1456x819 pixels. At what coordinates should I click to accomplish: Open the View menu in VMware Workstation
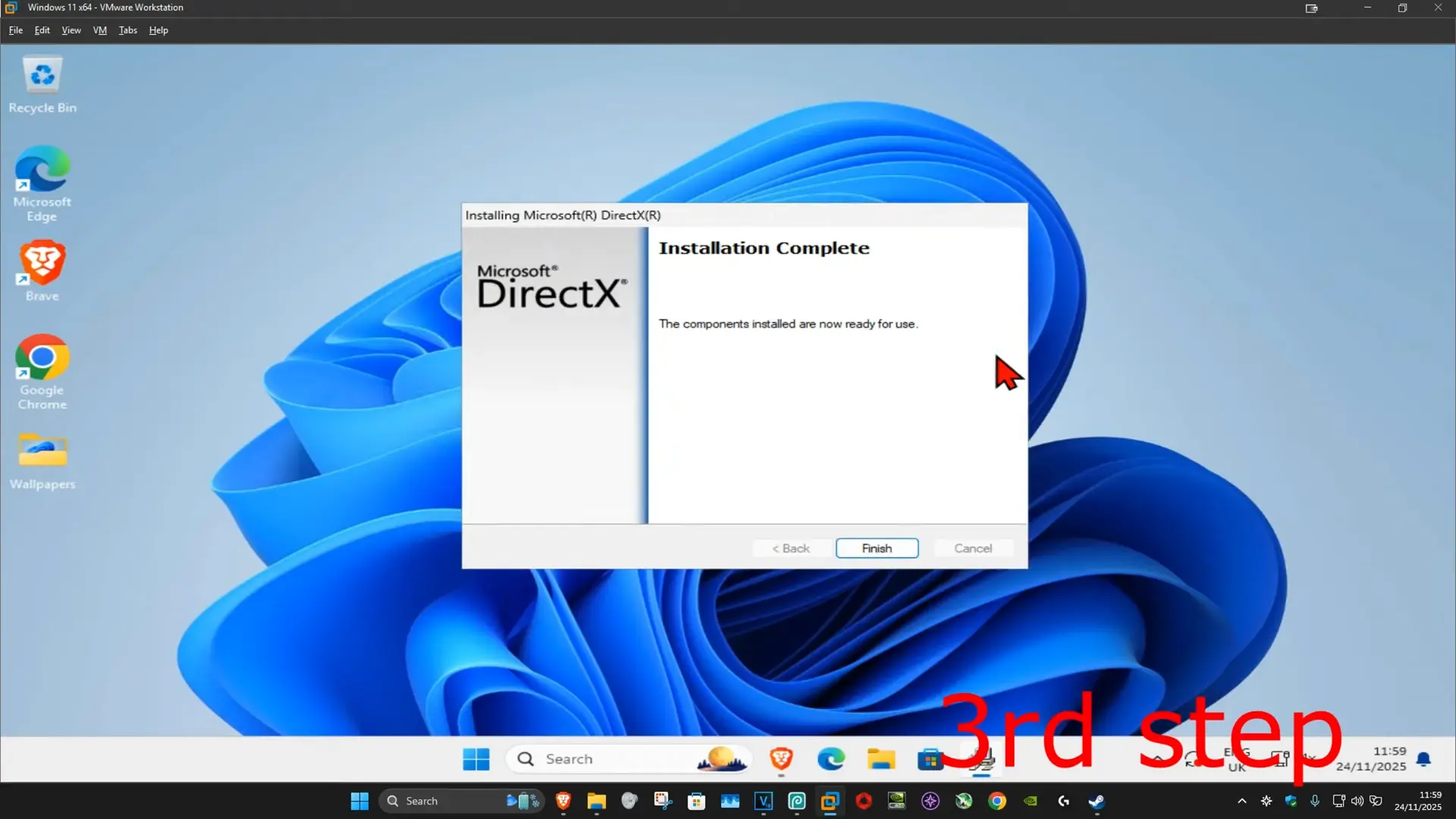tap(71, 30)
